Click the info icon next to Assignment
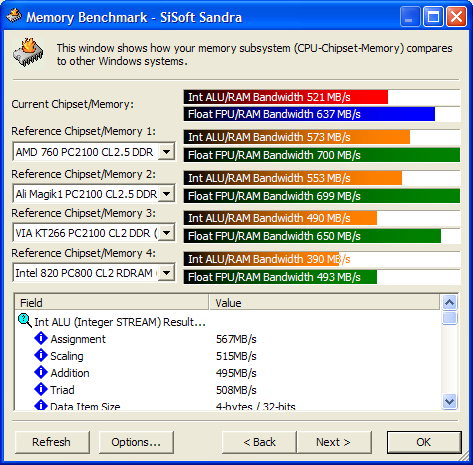 (41, 338)
